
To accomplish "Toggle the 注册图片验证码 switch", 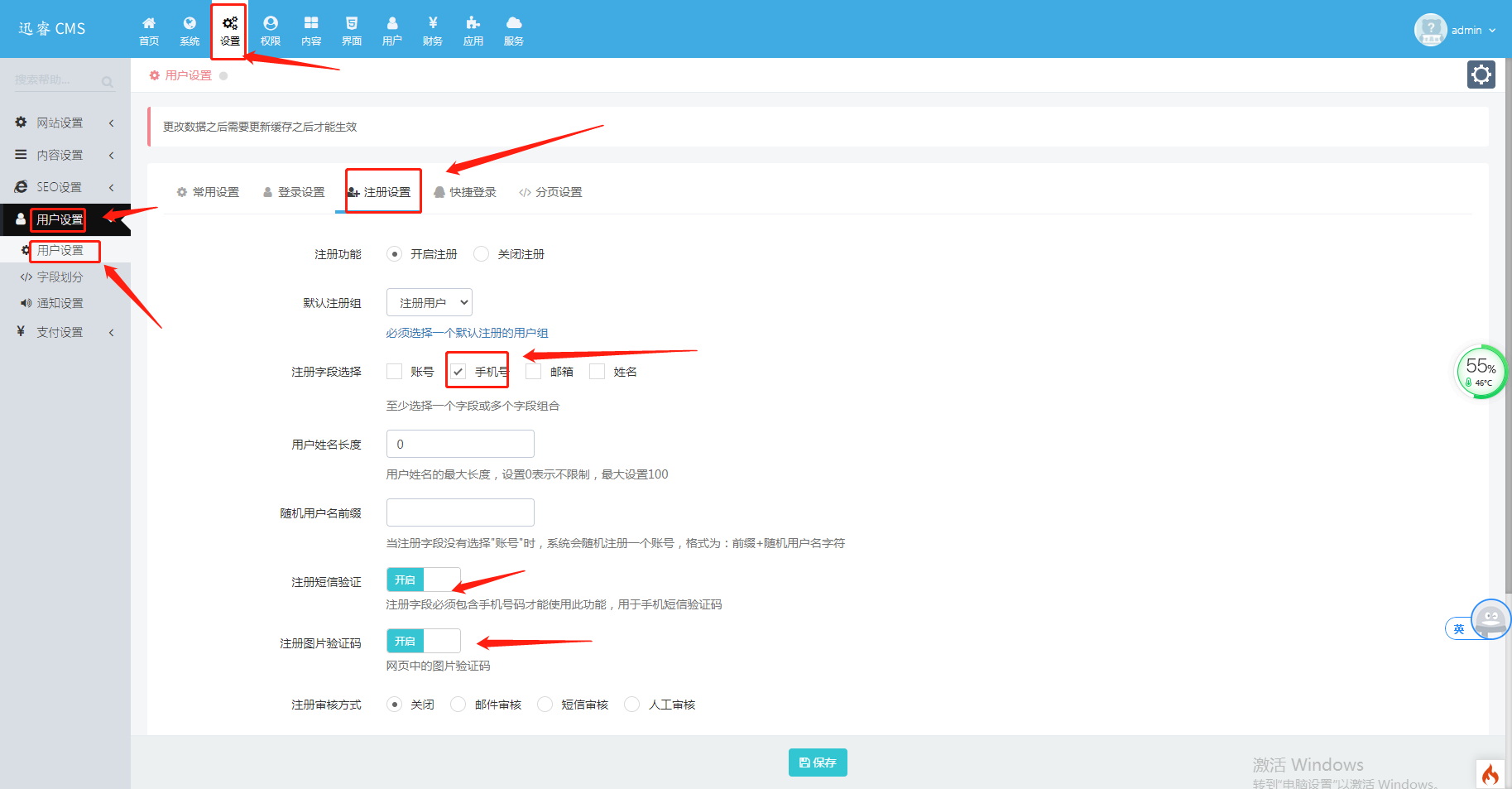I will [423, 641].
